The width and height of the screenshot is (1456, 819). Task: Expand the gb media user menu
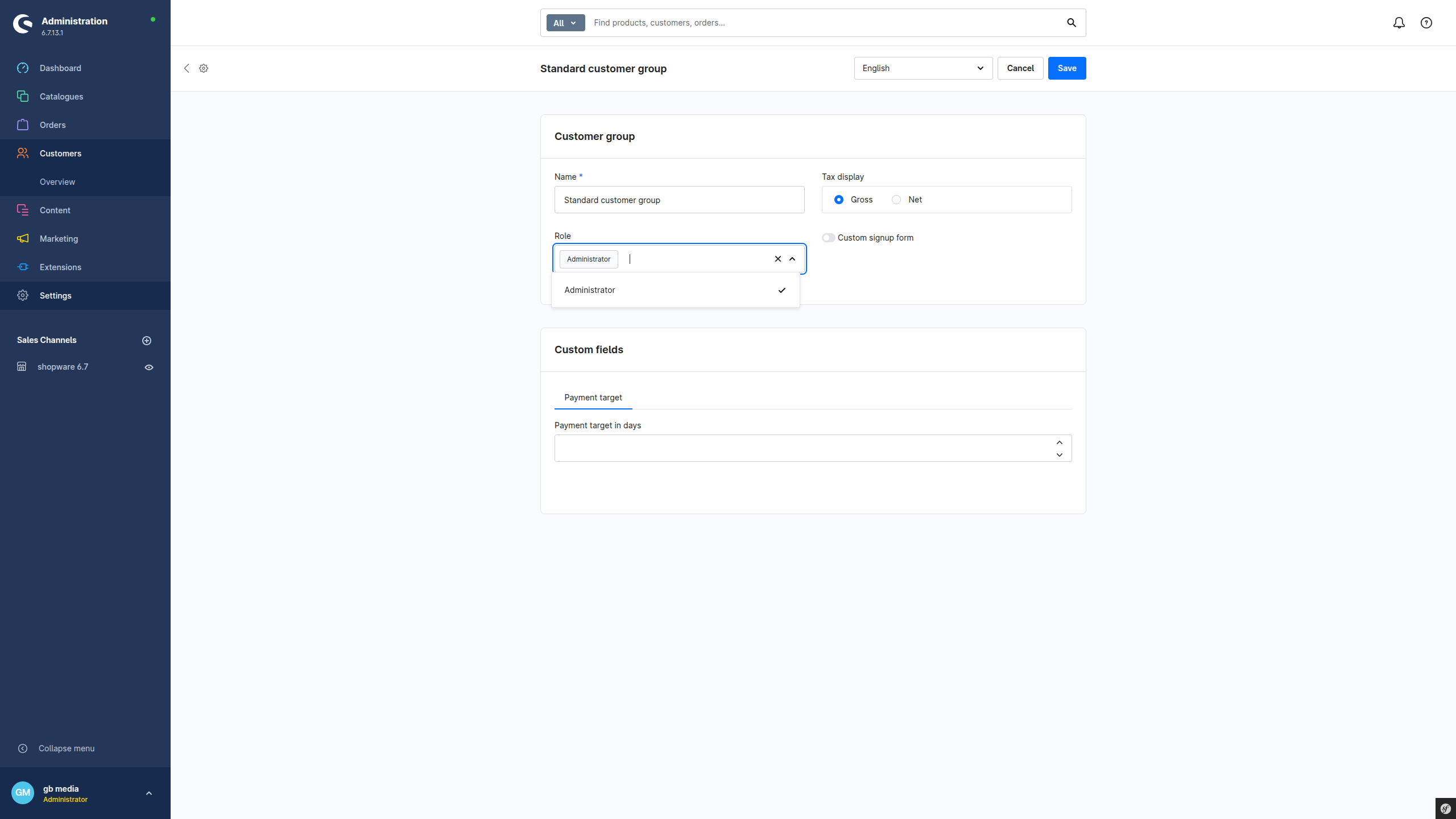pos(149,793)
